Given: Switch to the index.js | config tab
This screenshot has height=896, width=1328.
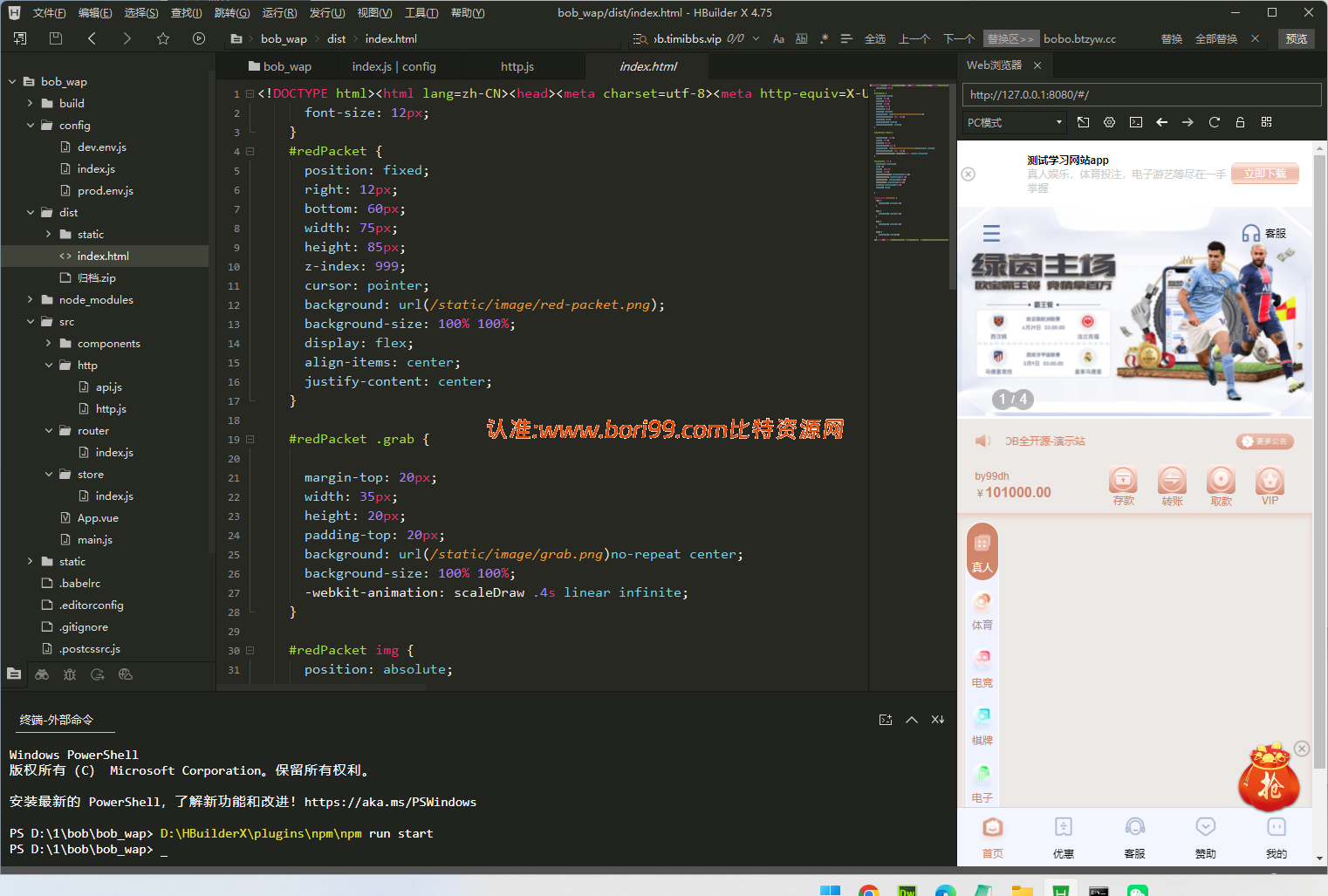Looking at the screenshot, I should [394, 66].
